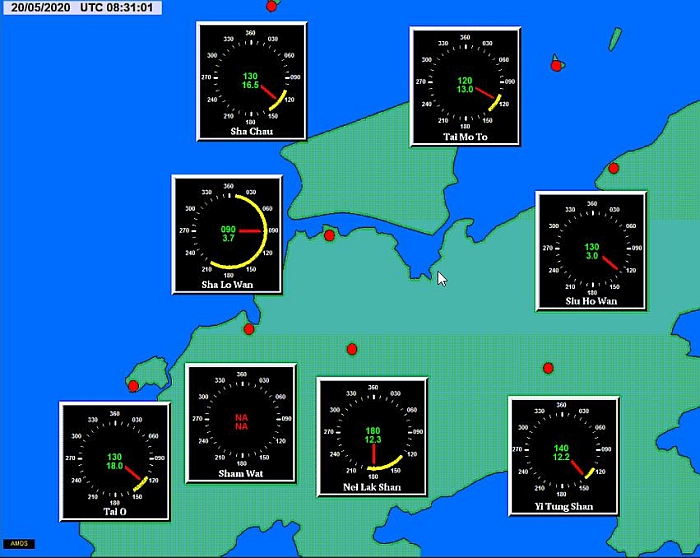Click the red station dot just above Sham Wat gauge
The image size is (700, 558).
pyautogui.click(x=249, y=329)
